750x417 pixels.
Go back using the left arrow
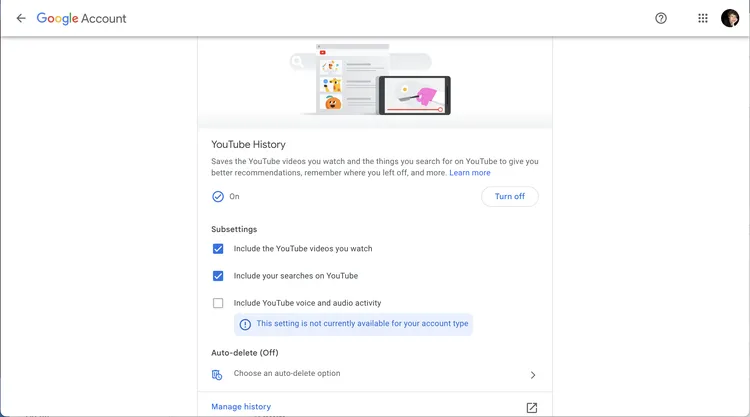(x=21, y=18)
